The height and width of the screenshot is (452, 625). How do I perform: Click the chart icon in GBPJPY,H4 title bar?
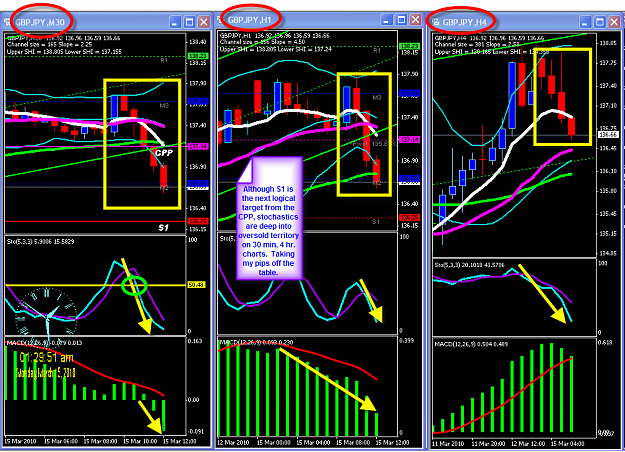[436, 22]
